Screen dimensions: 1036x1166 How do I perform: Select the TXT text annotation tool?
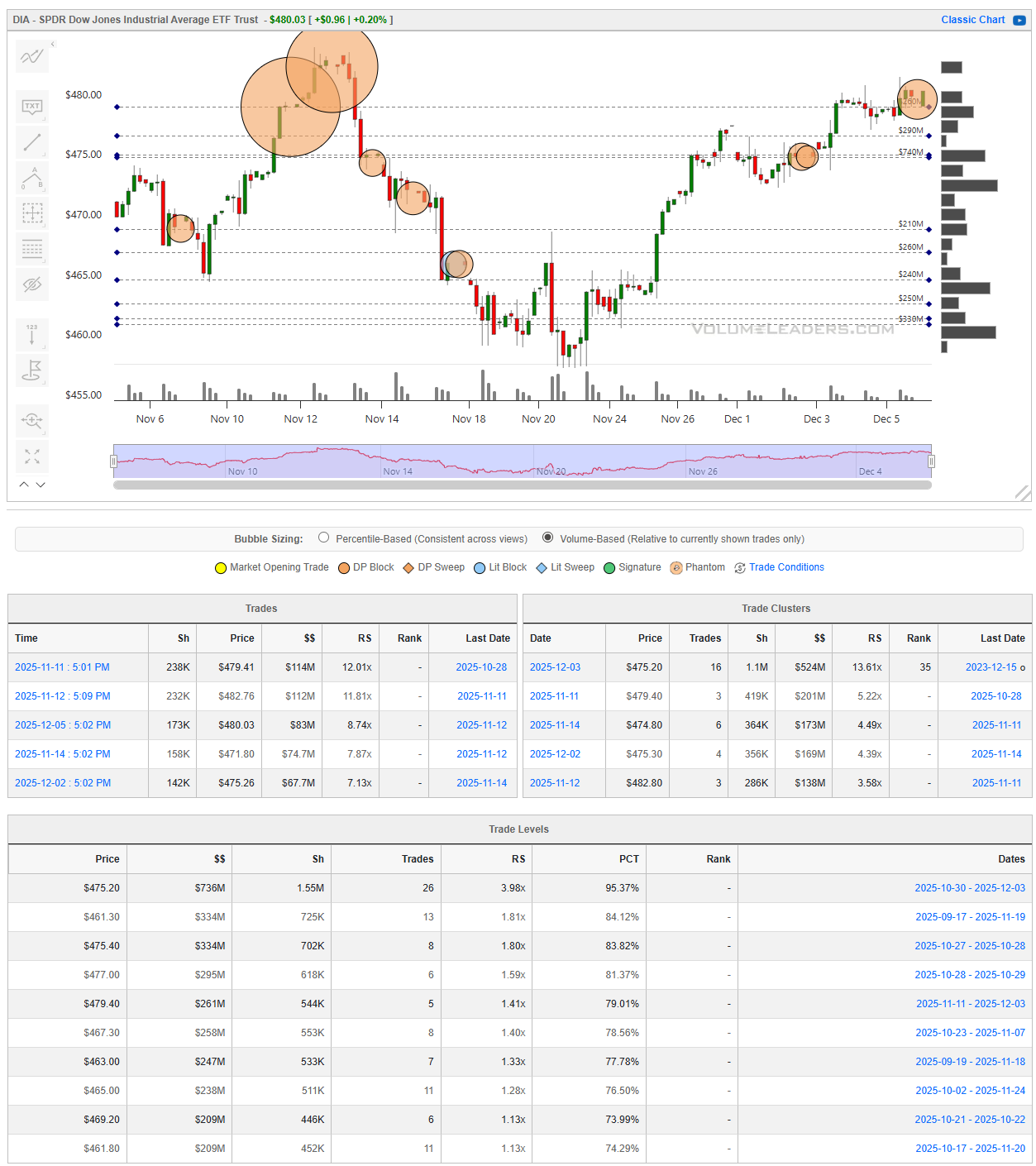(32, 106)
